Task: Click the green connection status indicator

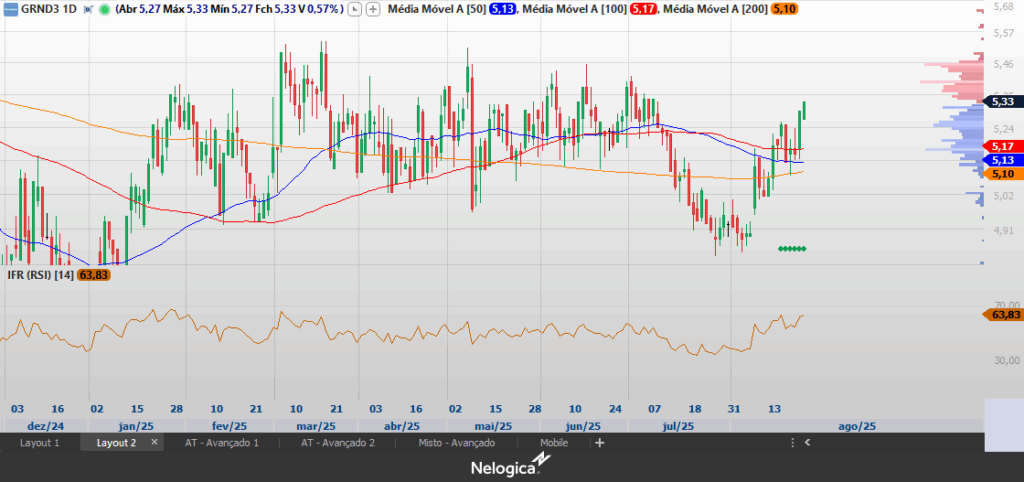Action: pos(103,10)
